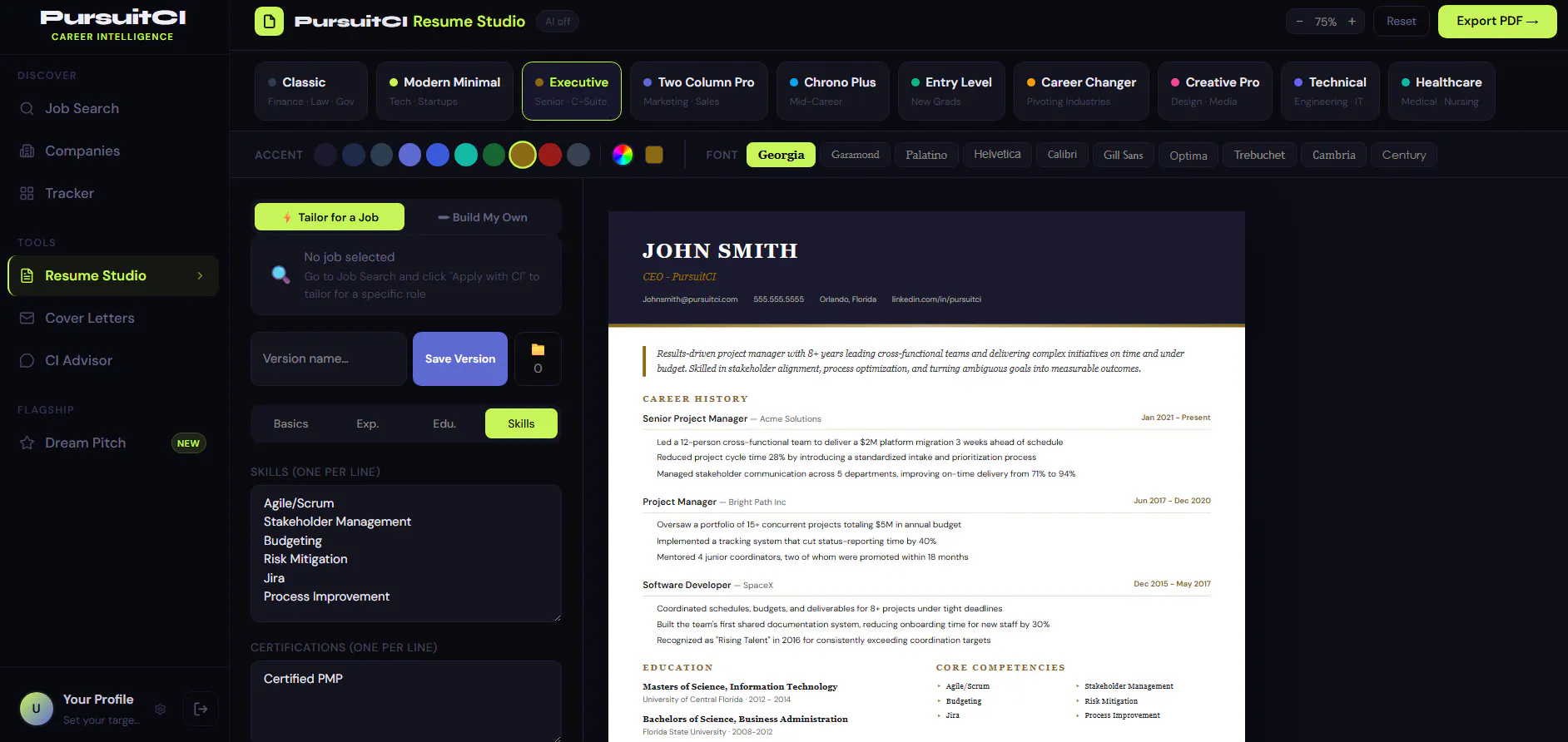
Task: Click the Export PDF button
Action: pos(1497,22)
